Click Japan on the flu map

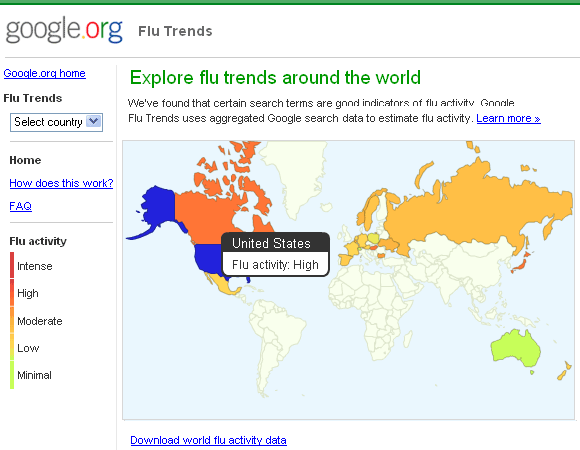pos(521,265)
